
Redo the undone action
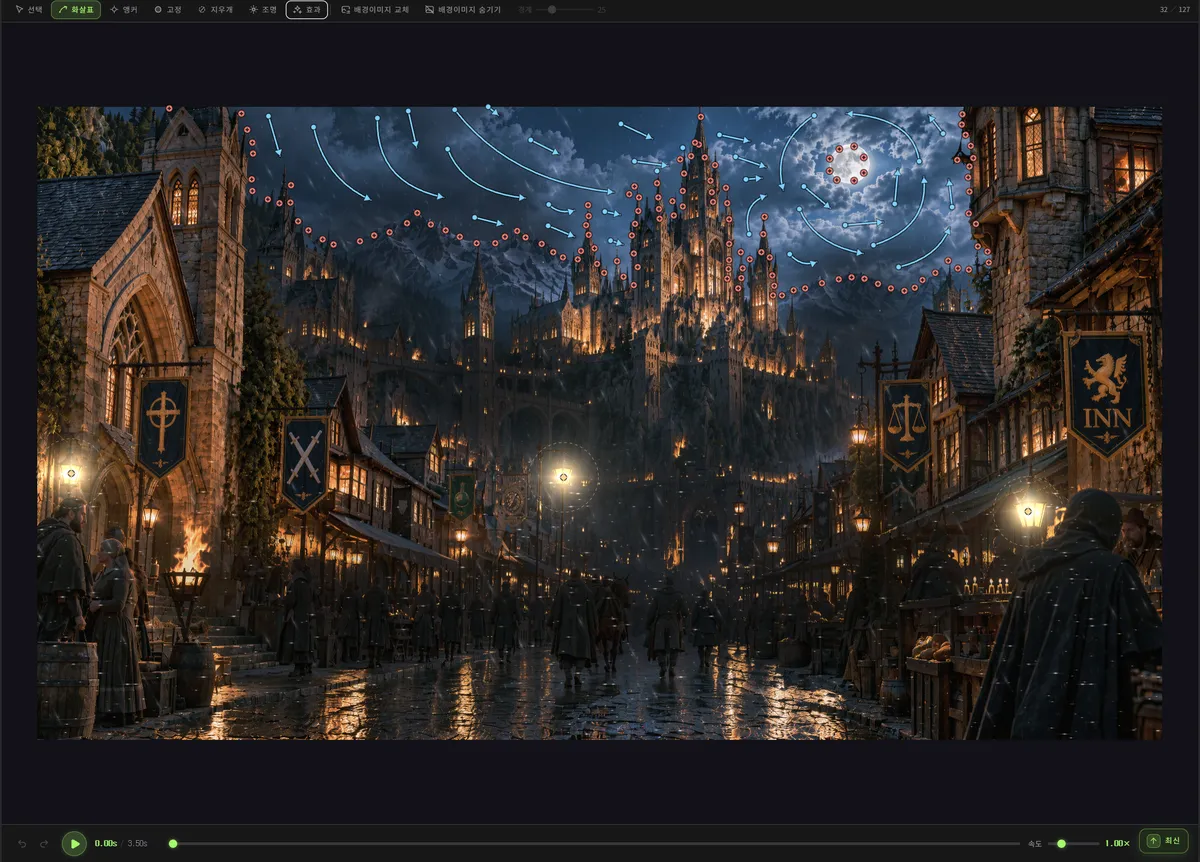tap(44, 843)
